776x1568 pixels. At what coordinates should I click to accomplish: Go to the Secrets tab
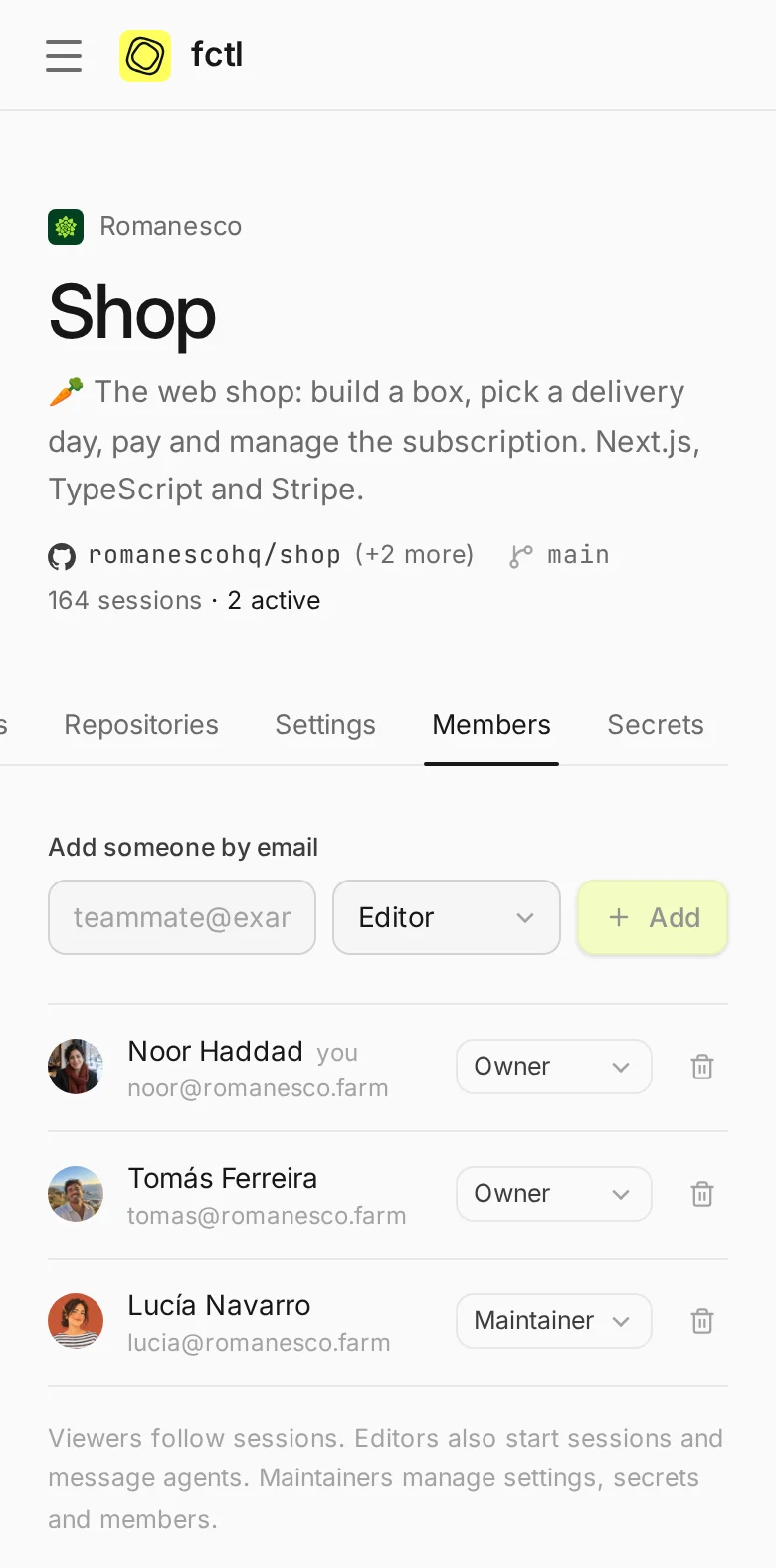tap(656, 725)
